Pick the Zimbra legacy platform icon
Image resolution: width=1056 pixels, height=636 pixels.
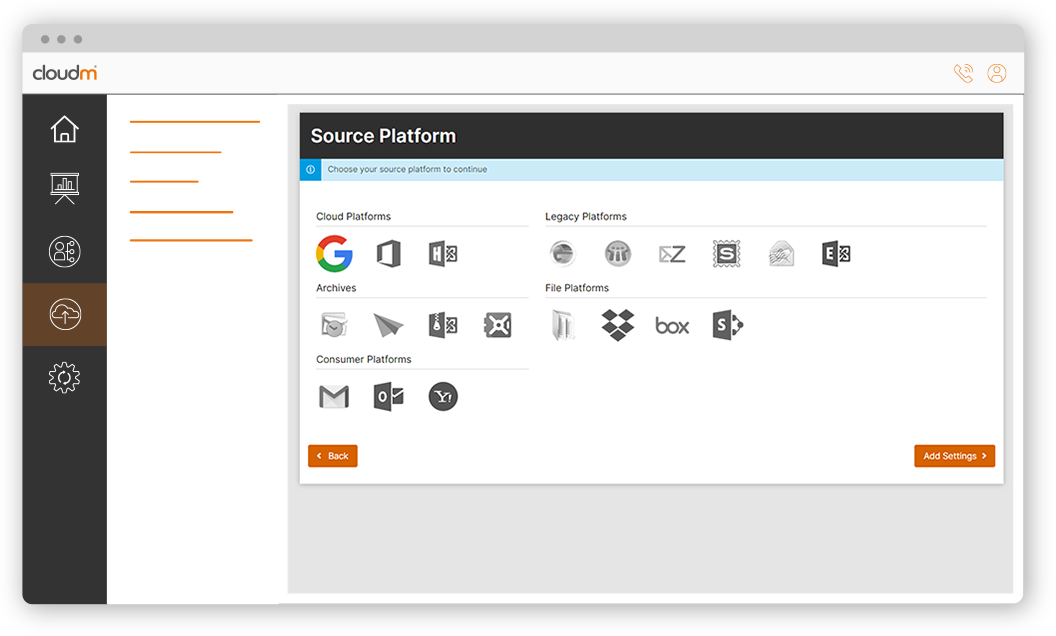672,254
